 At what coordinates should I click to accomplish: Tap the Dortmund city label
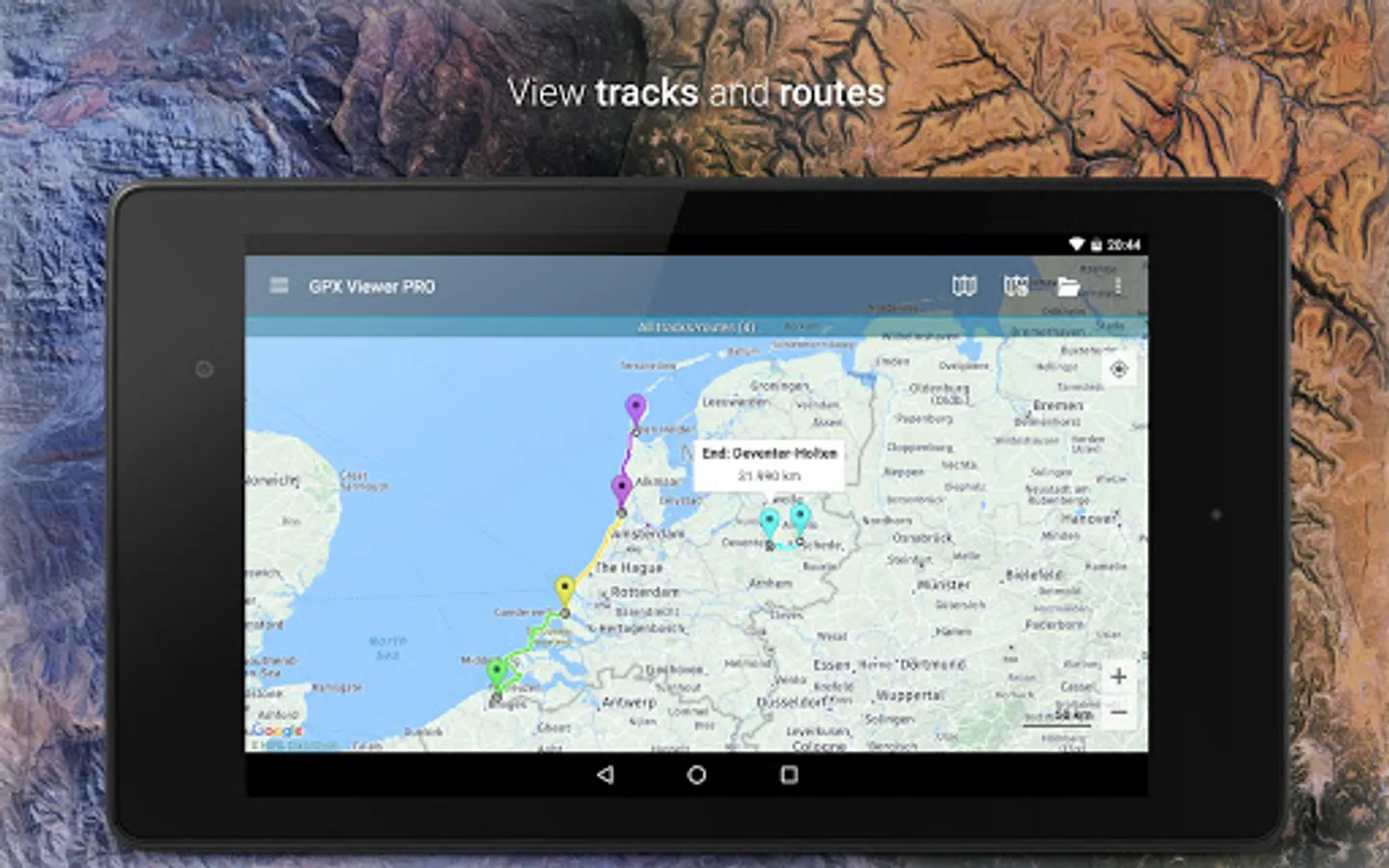click(x=933, y=665)
